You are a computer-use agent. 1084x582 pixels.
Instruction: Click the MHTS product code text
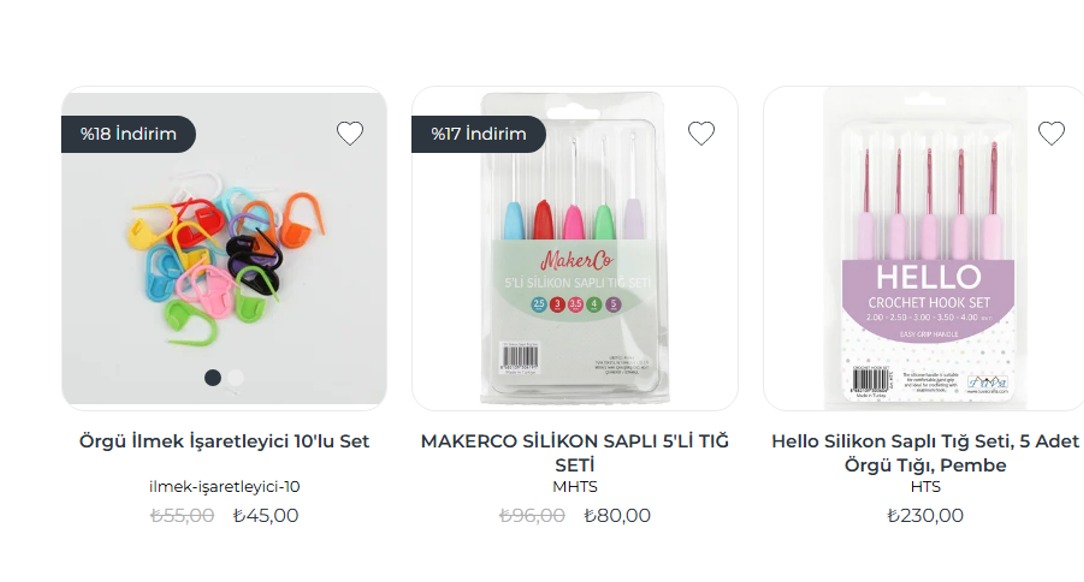(x=575, y=487)
